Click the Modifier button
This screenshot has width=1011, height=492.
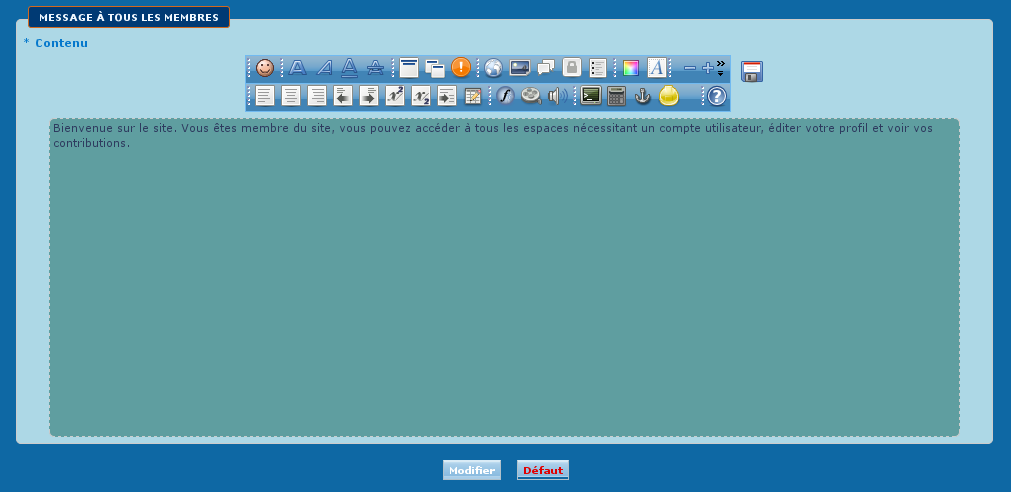(x=472, y=470)
